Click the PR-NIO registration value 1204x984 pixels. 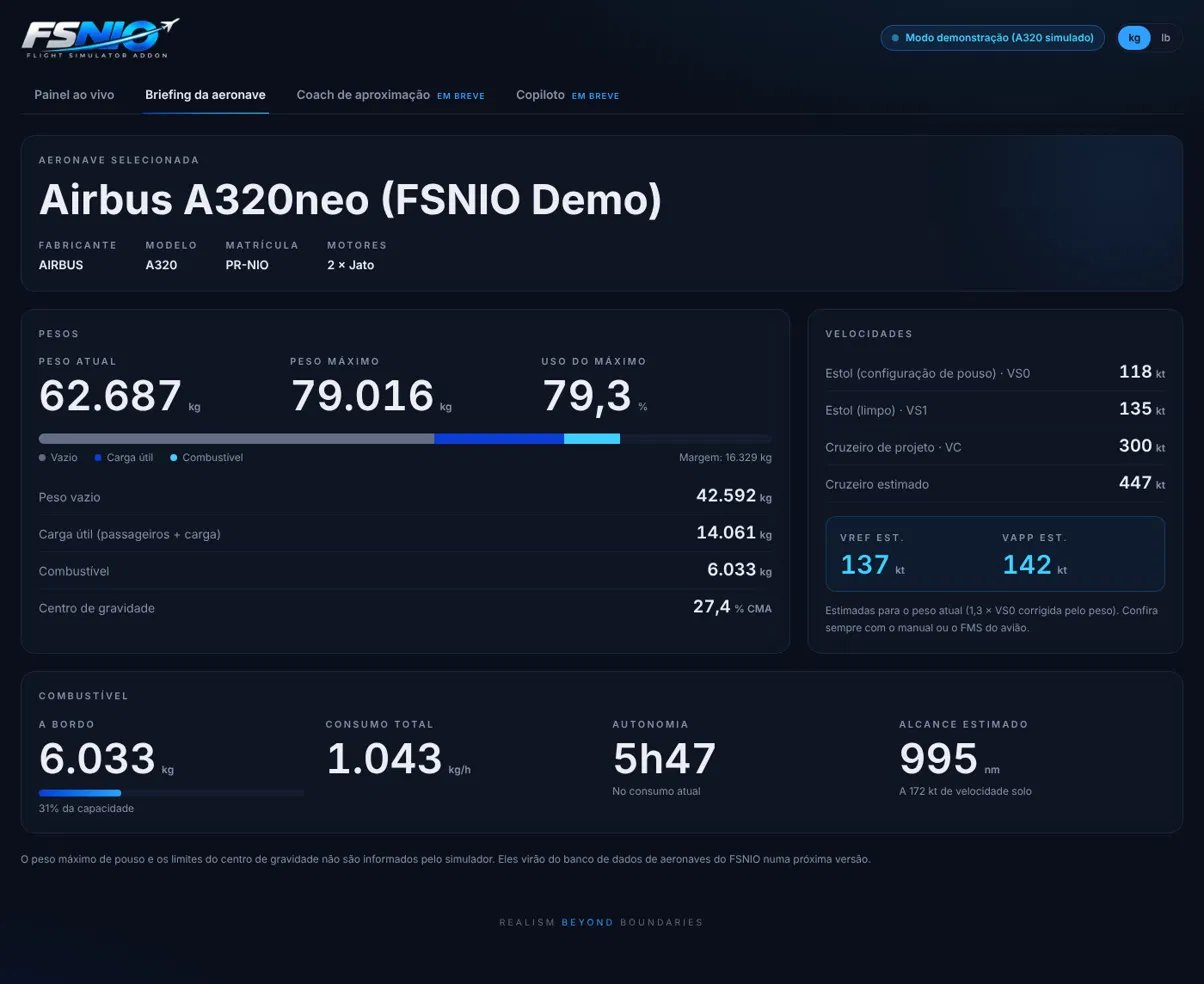pos(247,265)
